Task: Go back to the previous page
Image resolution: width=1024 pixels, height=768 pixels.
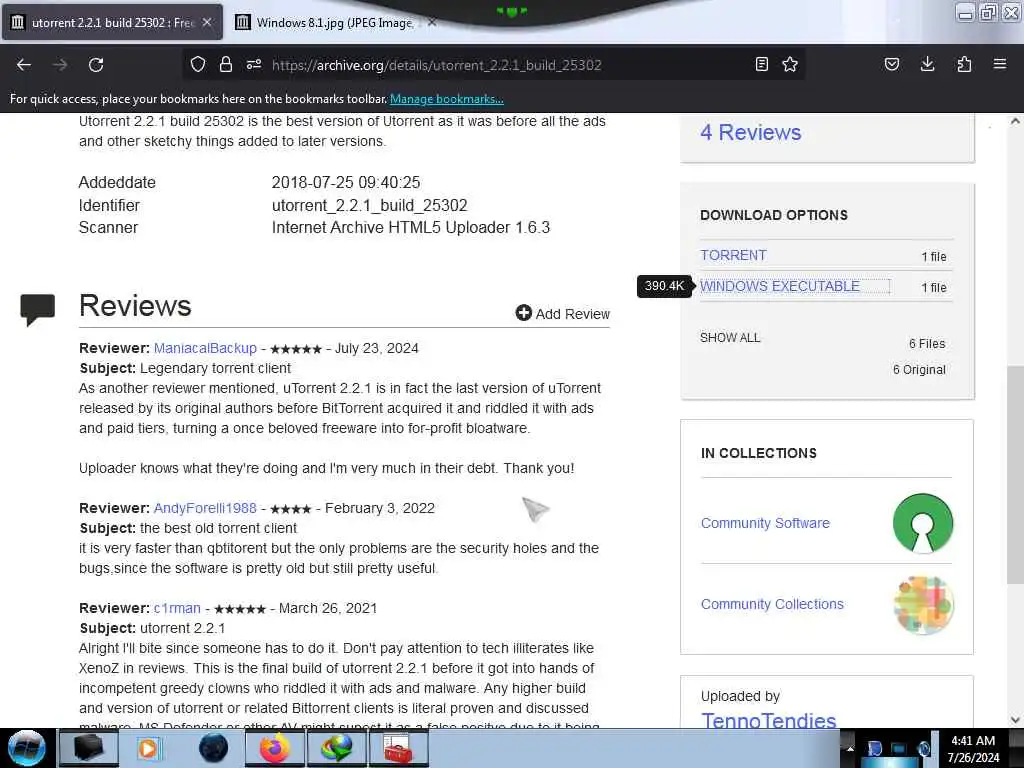Action: point(24,65)
